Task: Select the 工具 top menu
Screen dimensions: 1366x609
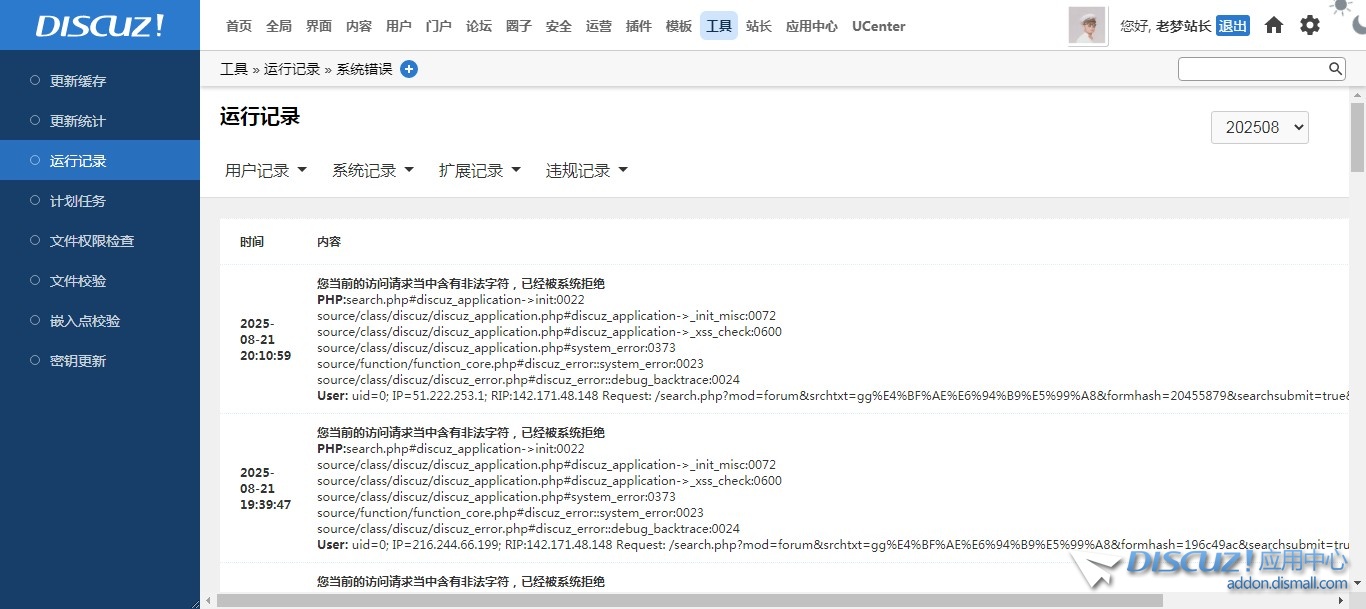Action: tap(719, 26)
